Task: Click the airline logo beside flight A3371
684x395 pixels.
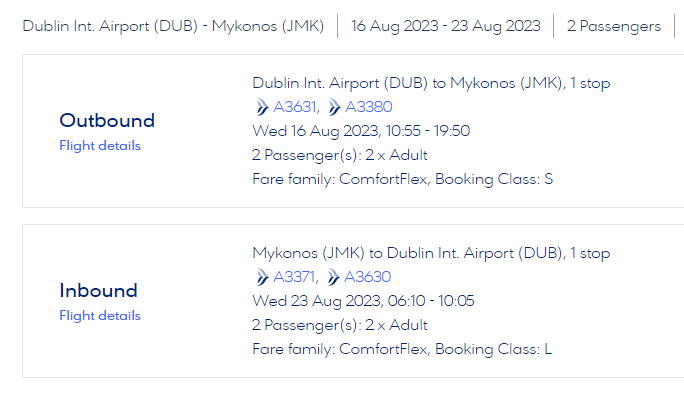Action: [x=262, y=277]
